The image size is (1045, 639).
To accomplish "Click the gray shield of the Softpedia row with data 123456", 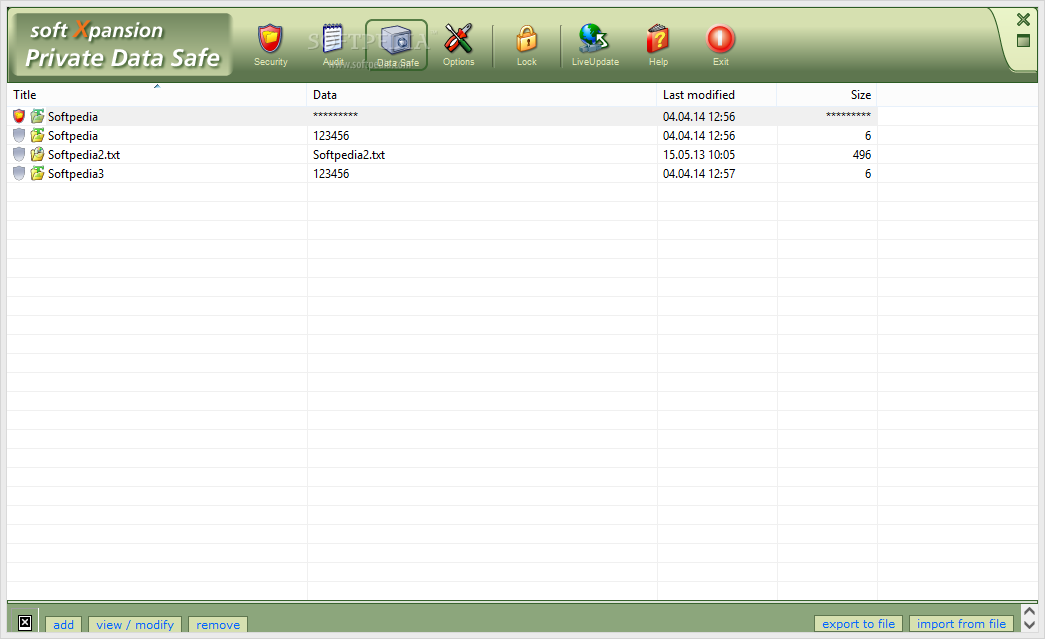I will tap(19, 135).
